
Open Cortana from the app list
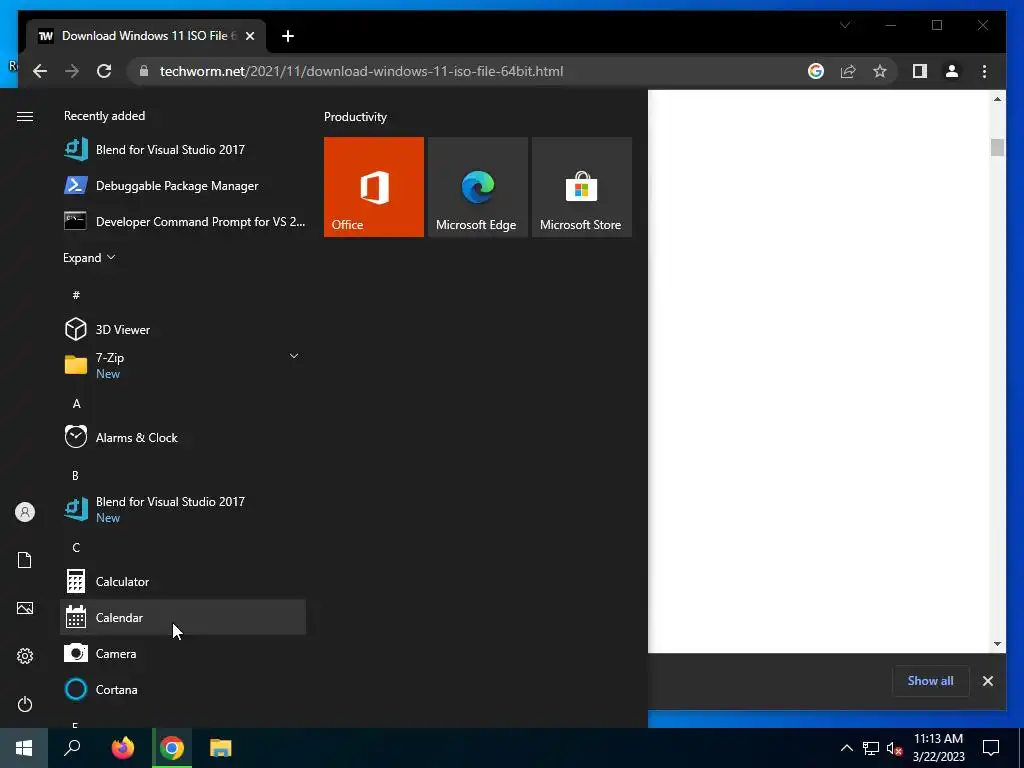tap(183, 689)
